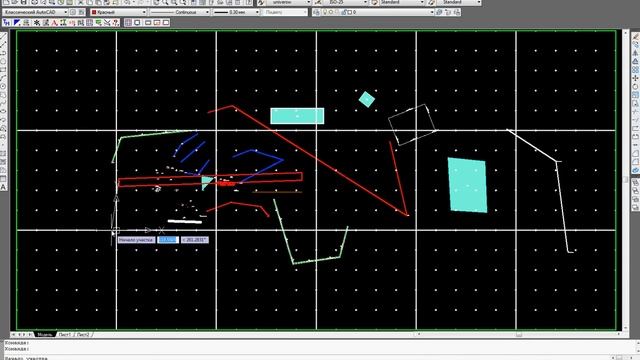Select the Arc tool

[3, 78]
